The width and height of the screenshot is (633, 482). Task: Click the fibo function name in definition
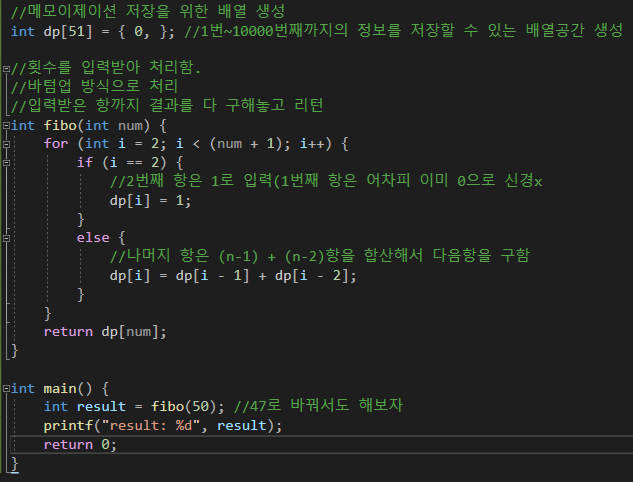click(60, 125)
